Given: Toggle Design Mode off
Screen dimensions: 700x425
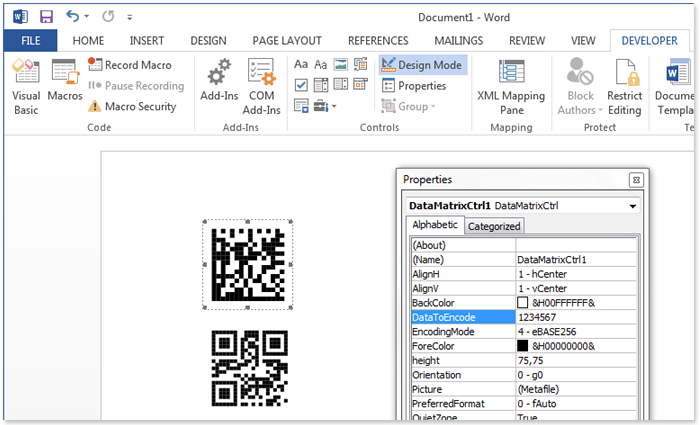Looking at the screenshot, I should point(423,65).
